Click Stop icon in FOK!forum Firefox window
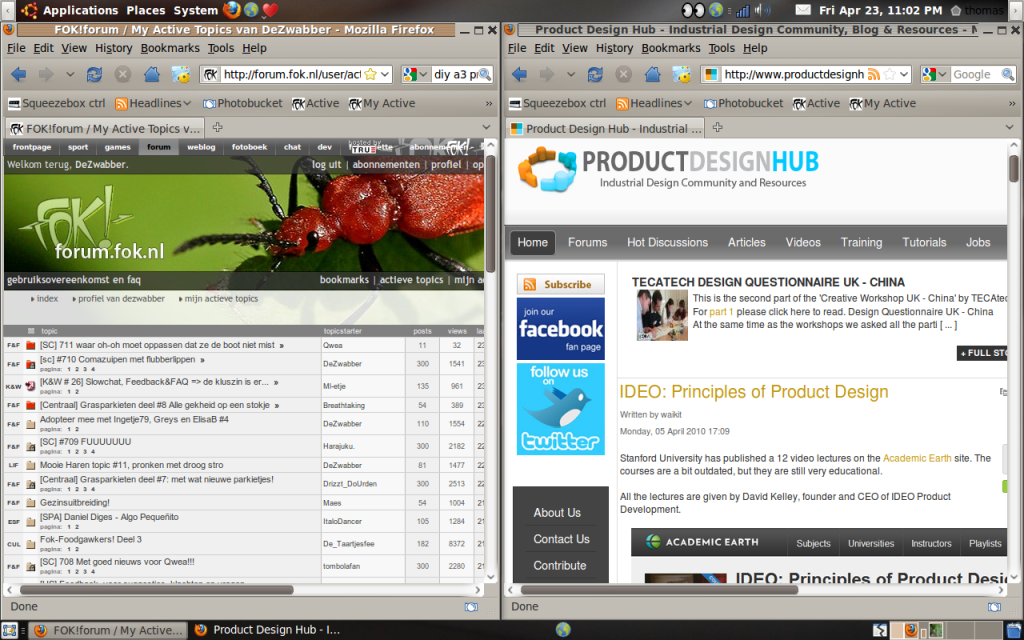This screenshot has width=1024, height=640. [x=122, y=74]
